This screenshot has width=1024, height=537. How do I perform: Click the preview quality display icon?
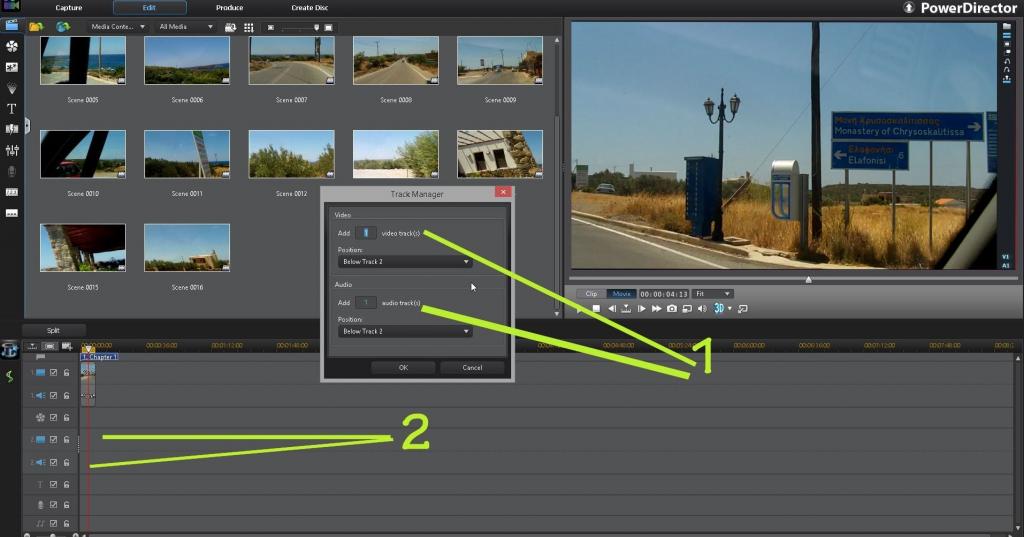point(687,308)
